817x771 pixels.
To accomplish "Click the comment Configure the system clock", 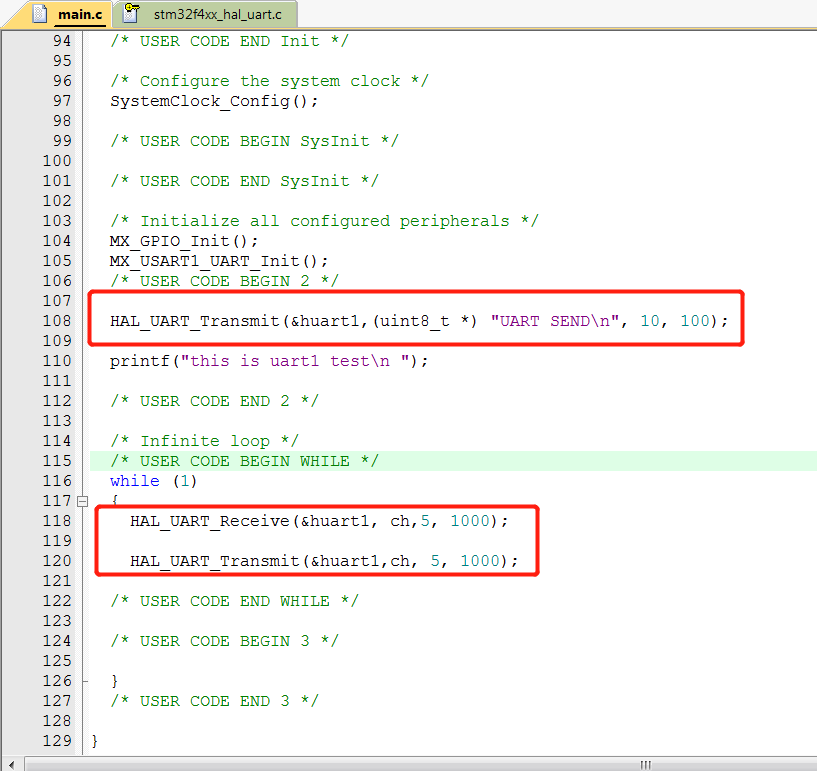I will click(269, 81).
